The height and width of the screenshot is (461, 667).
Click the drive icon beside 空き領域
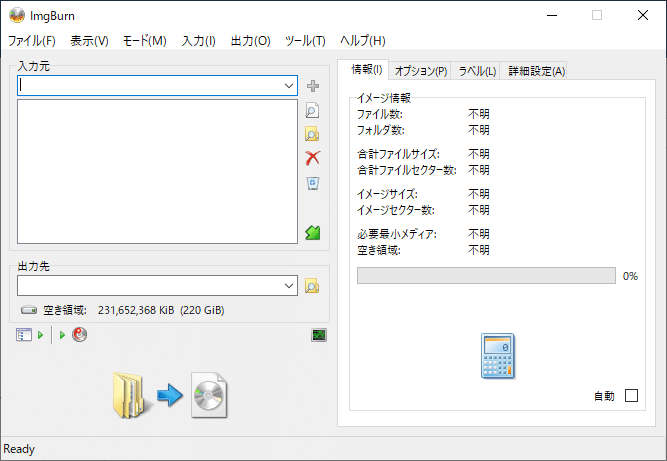pos(29,310)
